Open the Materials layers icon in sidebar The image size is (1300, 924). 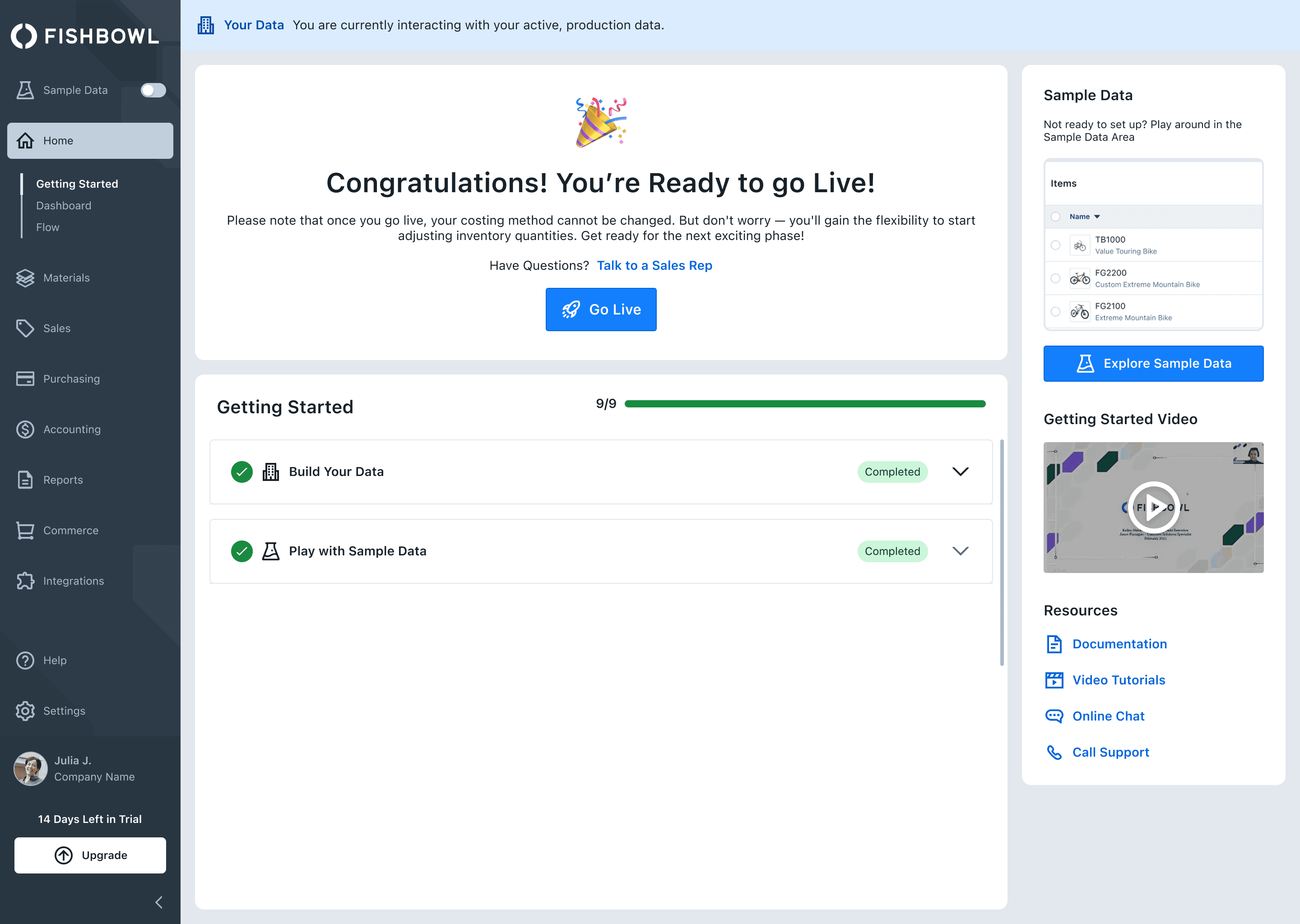(25, 277)
